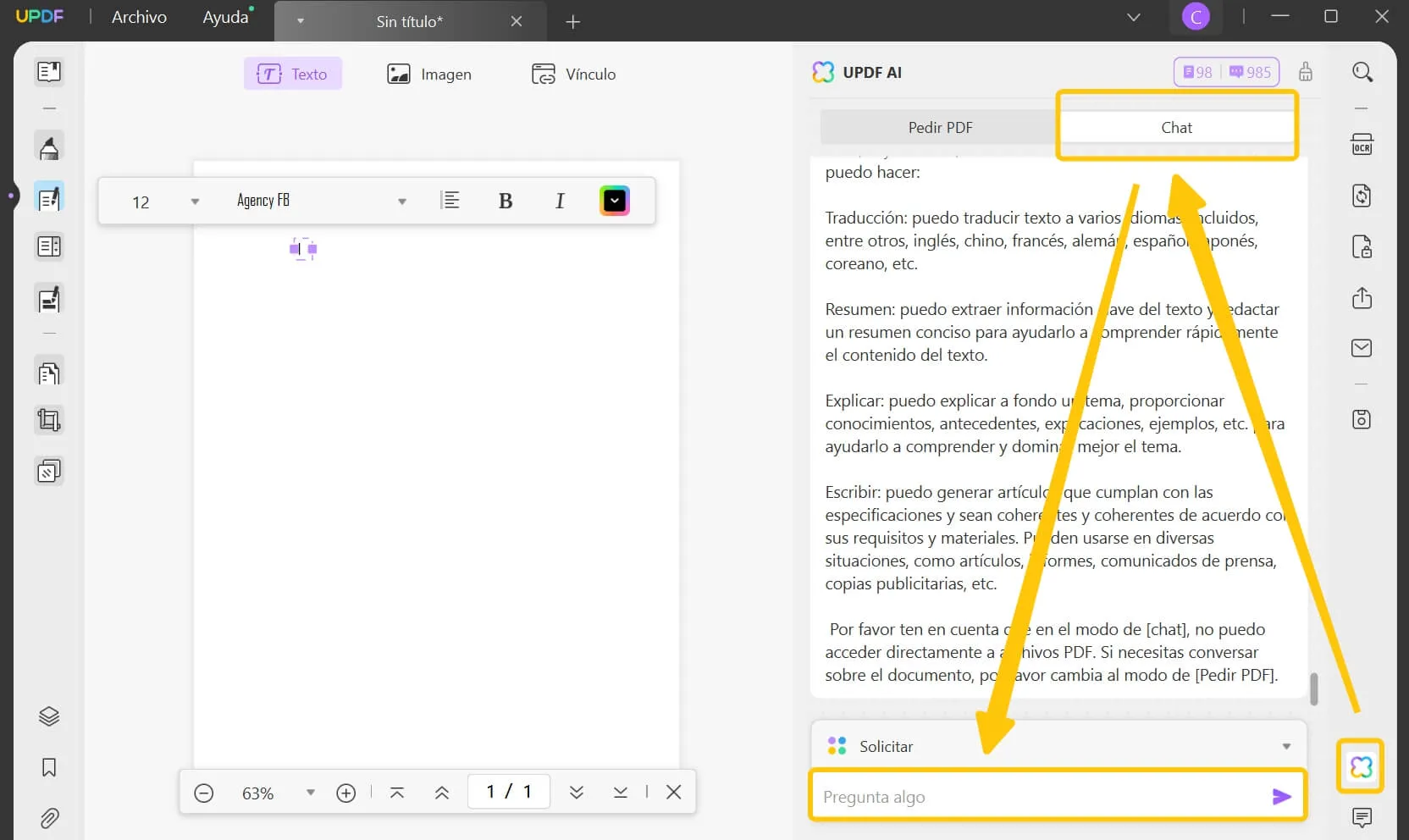
Task: Toggle the UPDF AI panel icon
Action: (1361, 766)
